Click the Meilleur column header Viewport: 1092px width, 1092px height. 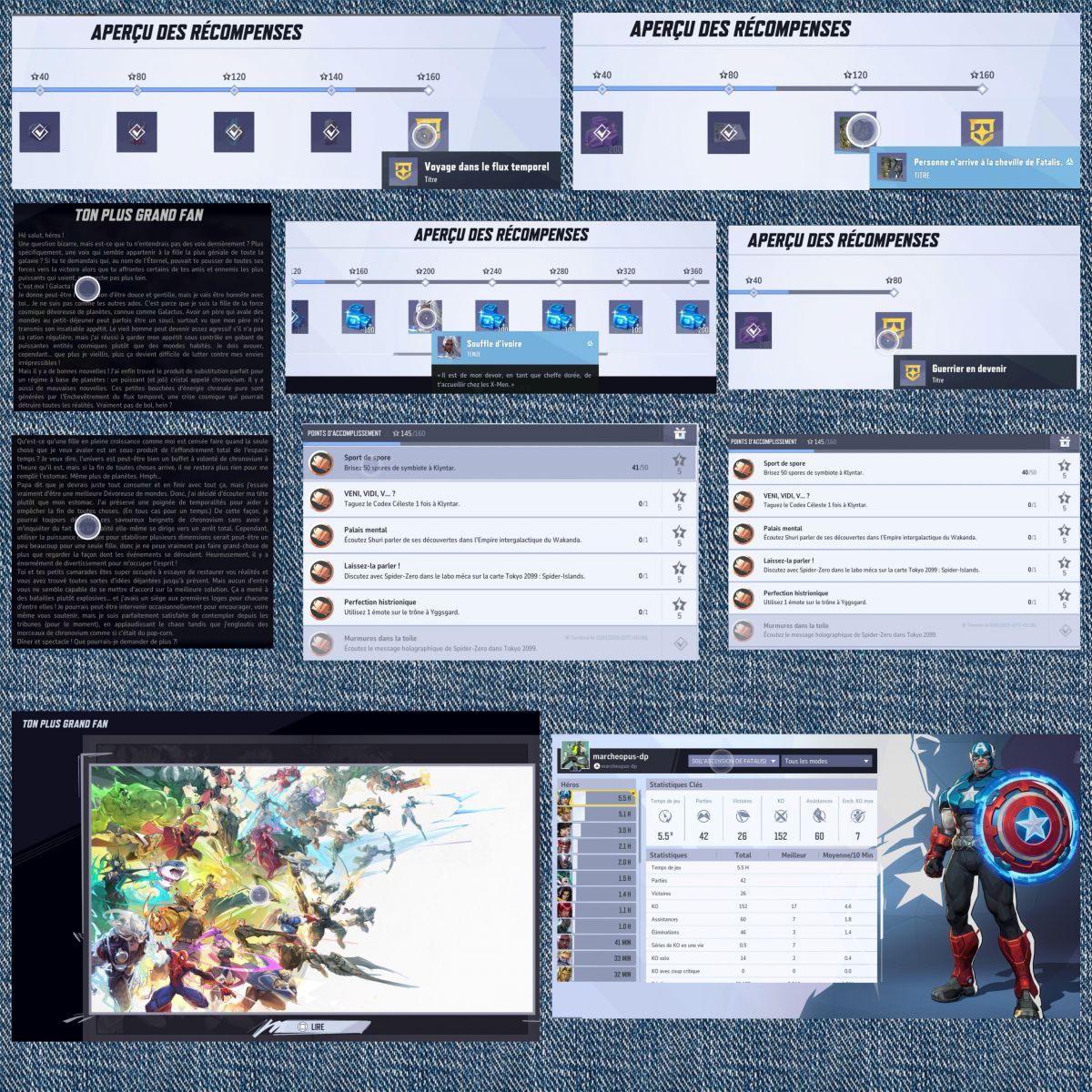[794, 855]
